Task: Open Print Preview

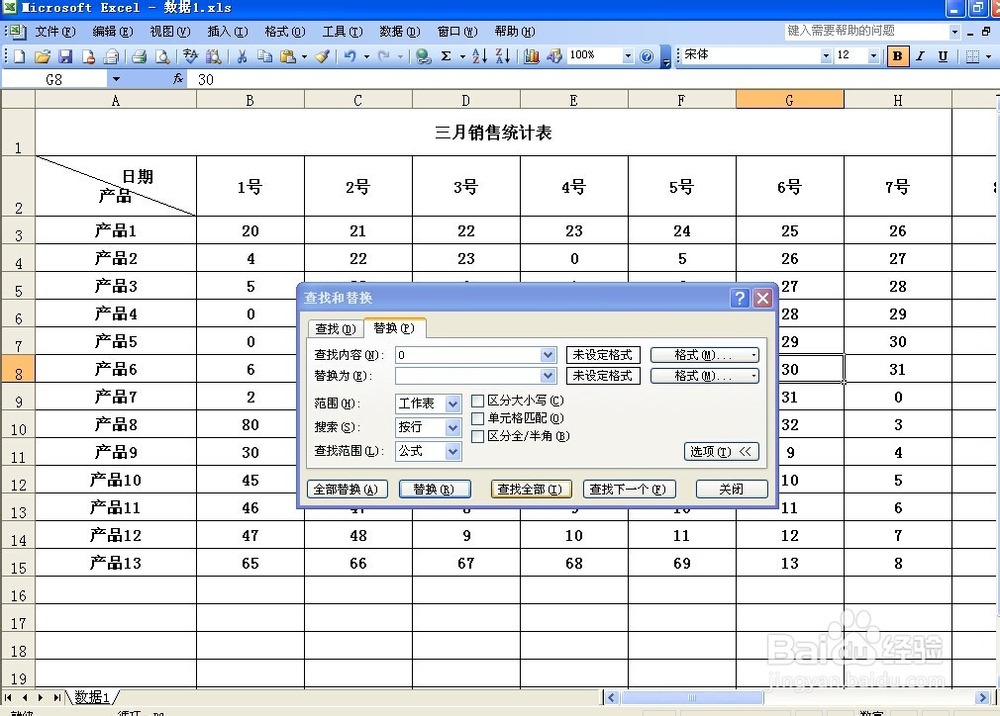Action: pos(163,56)
